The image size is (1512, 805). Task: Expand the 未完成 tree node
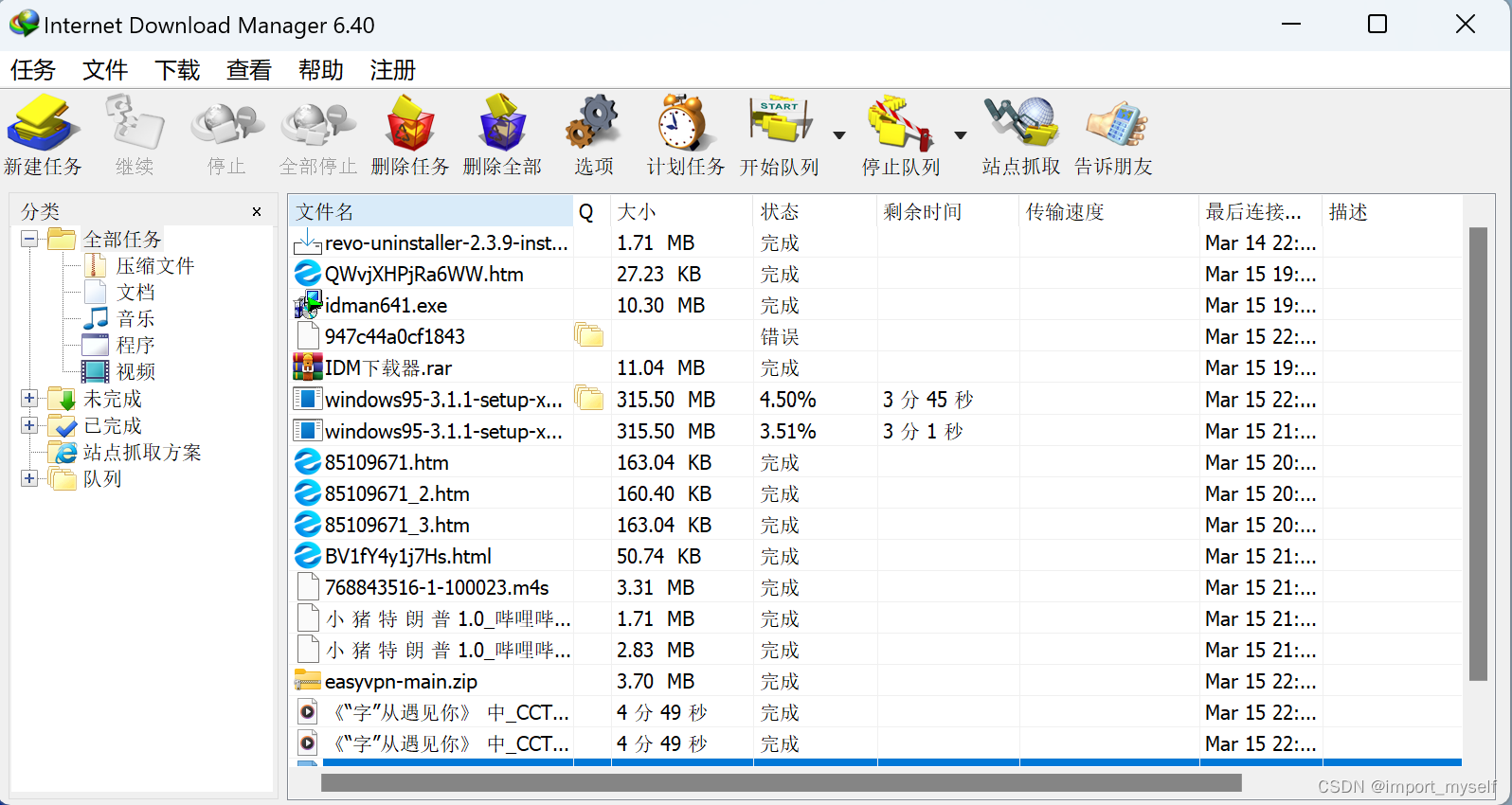pos(29,399)
